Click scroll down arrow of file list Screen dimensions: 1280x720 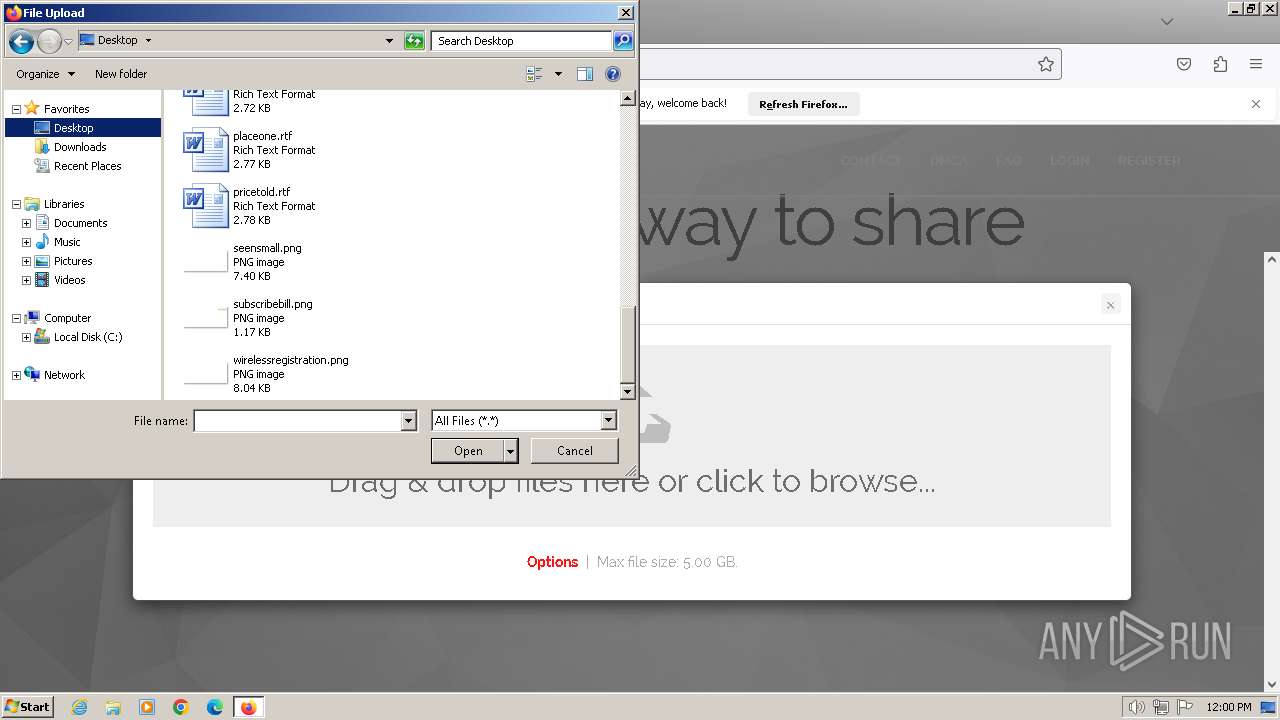tap(628, 392)
